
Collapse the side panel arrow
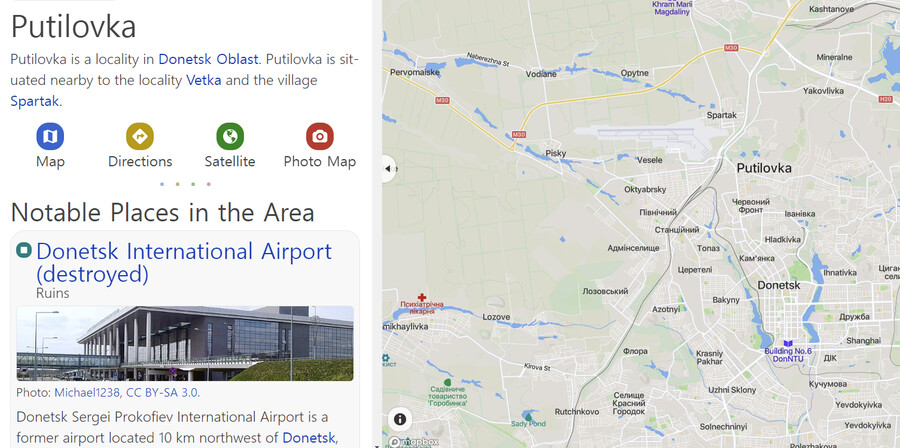(388, 169)
